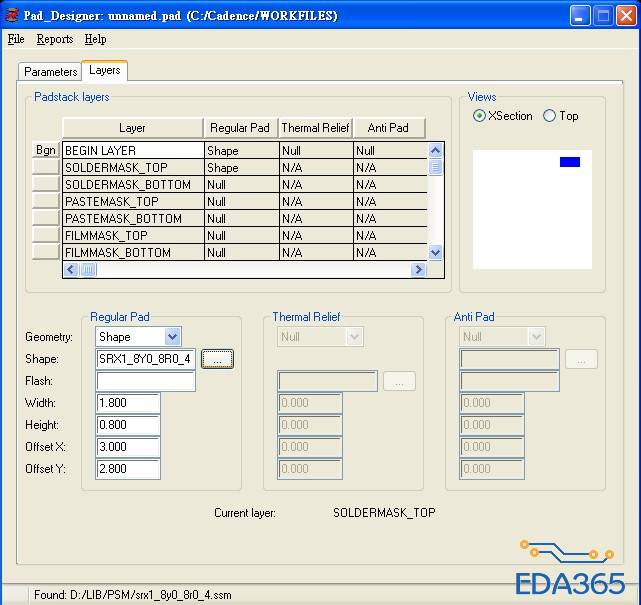Click the Regular Pad Height field

click(x=128, y=425)
